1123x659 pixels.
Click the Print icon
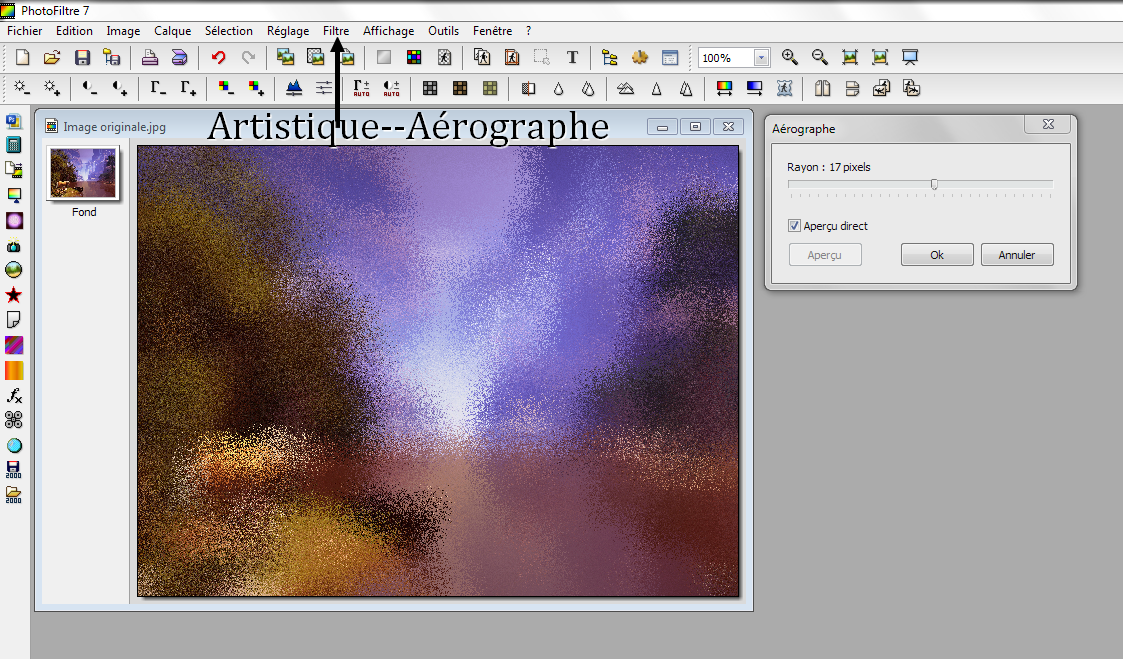click(x=149, y=58)
